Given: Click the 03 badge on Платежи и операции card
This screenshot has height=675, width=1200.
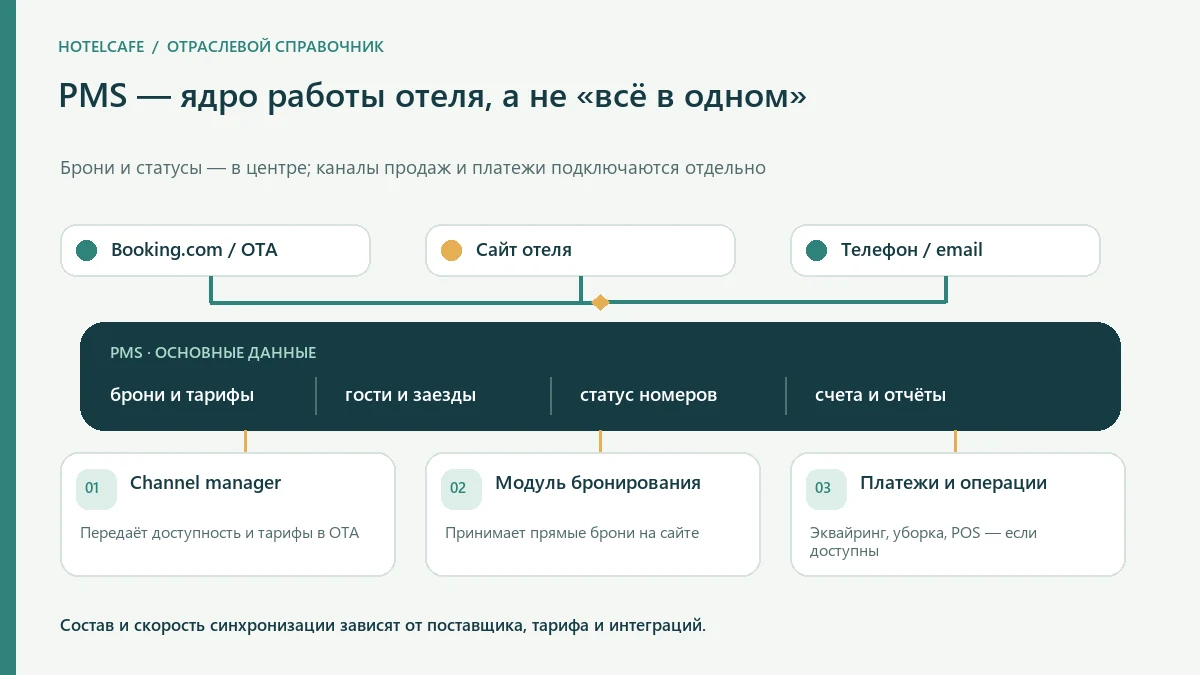Looking at the screenshot, I should pos(827,488).
